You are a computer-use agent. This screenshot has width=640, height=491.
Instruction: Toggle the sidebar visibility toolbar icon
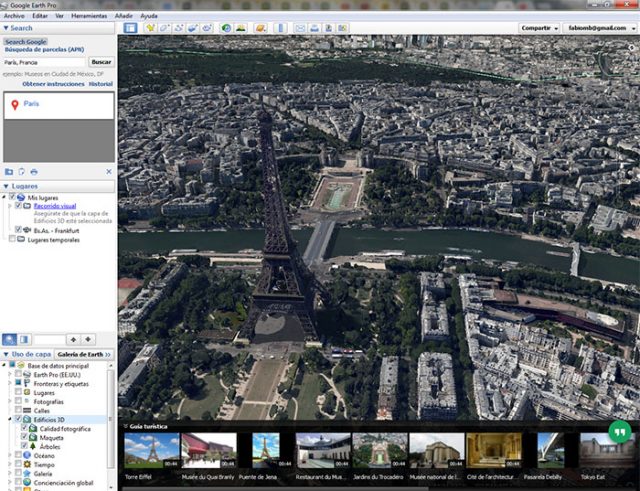[x=131, y=28]
